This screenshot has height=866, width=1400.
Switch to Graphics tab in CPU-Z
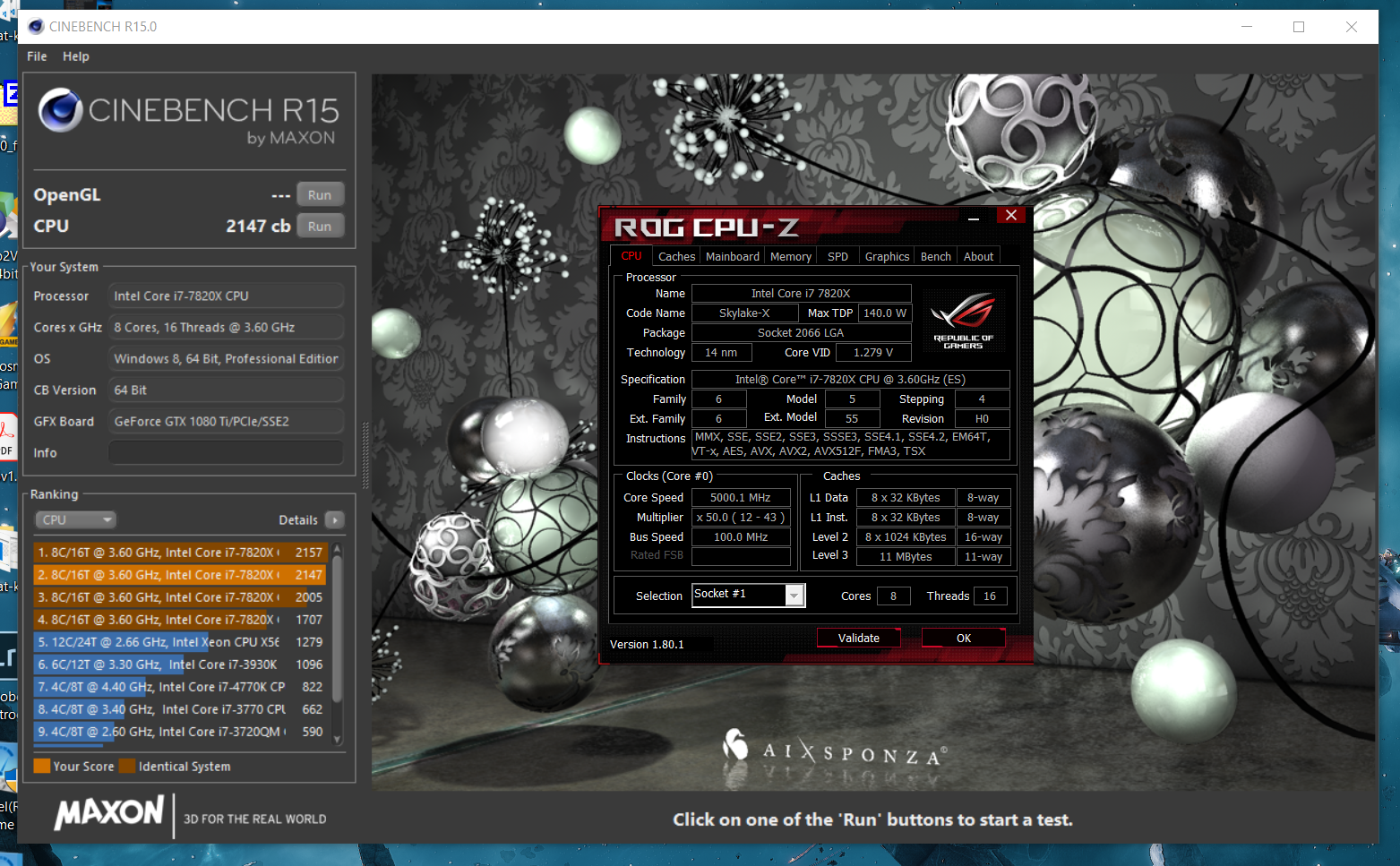[887, 257]
